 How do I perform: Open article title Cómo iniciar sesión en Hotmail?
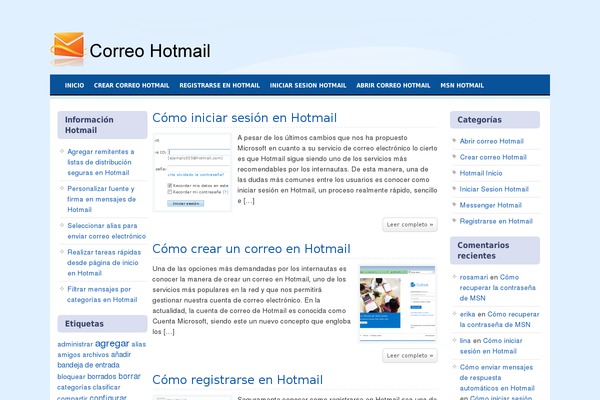click(245, 118)
